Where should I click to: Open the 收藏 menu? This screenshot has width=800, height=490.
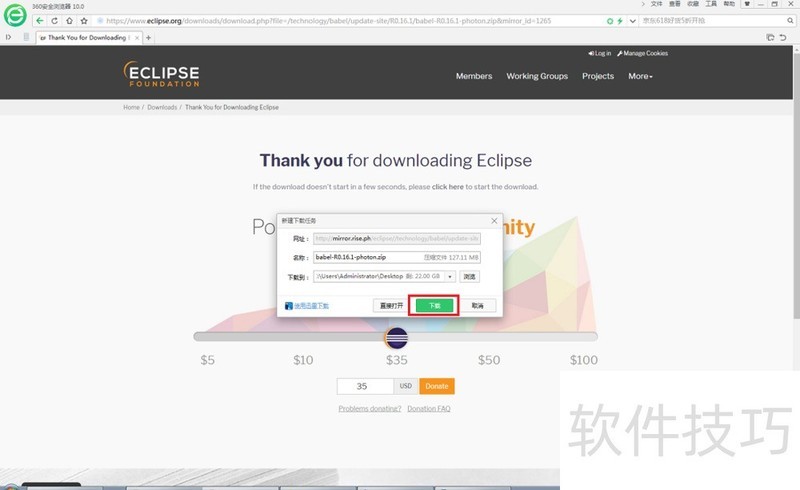pos(693,4)
